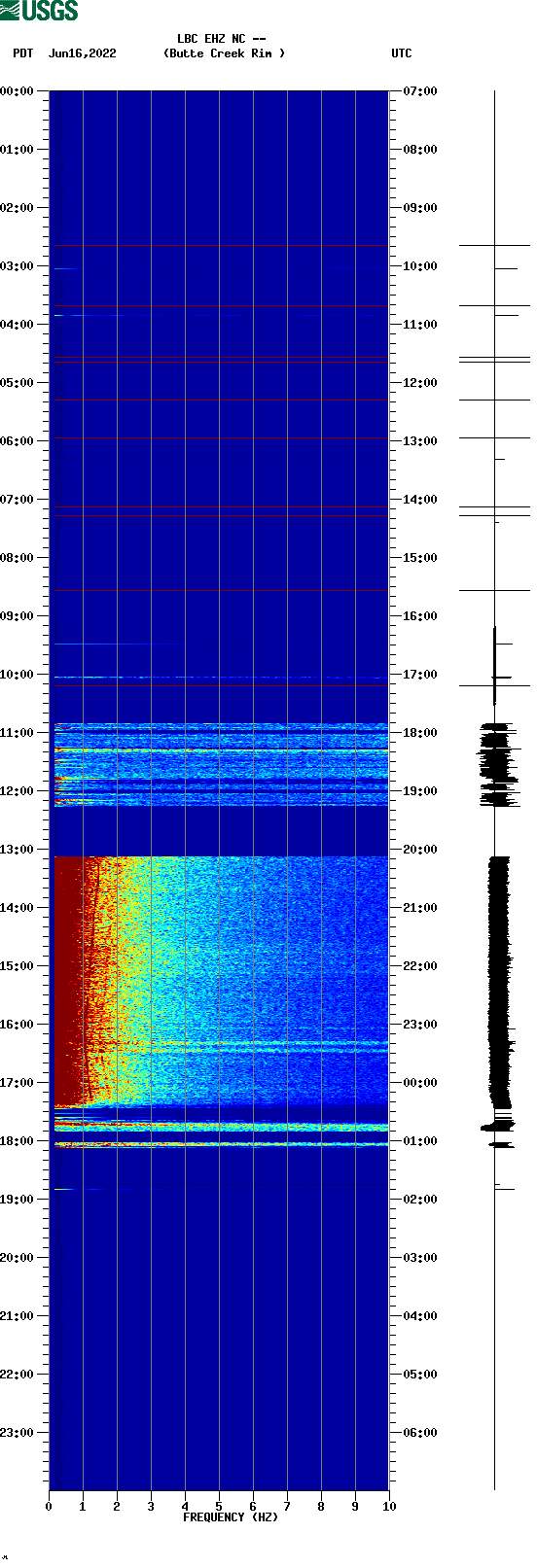Image resolution: width=537 pixels, height=1568 pixels.
Task: Click the 0 Hz frequency axis label
Action: pyautogui.click(x=49, y=1507)
